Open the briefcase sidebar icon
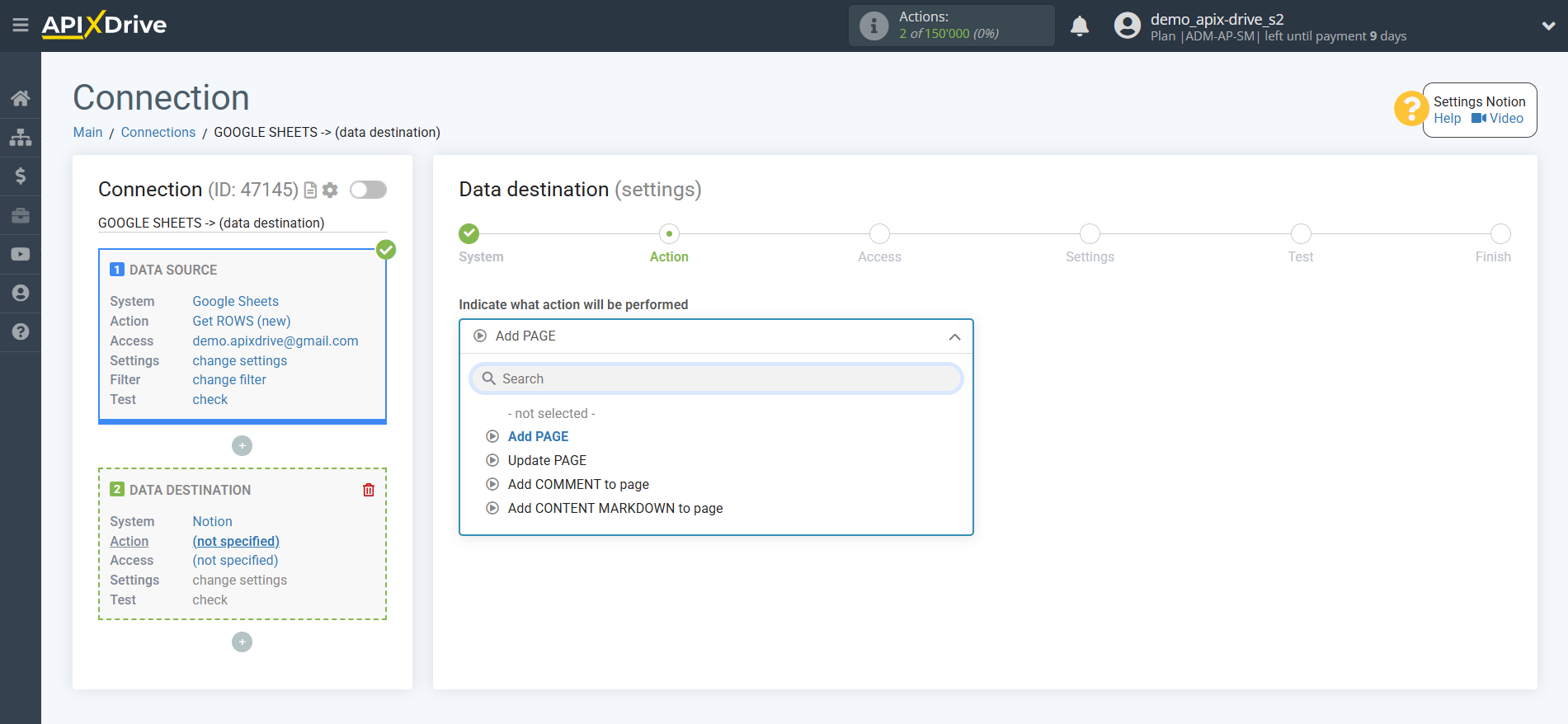This screenshot has height=724, width=1568. [x=21, y=215]
